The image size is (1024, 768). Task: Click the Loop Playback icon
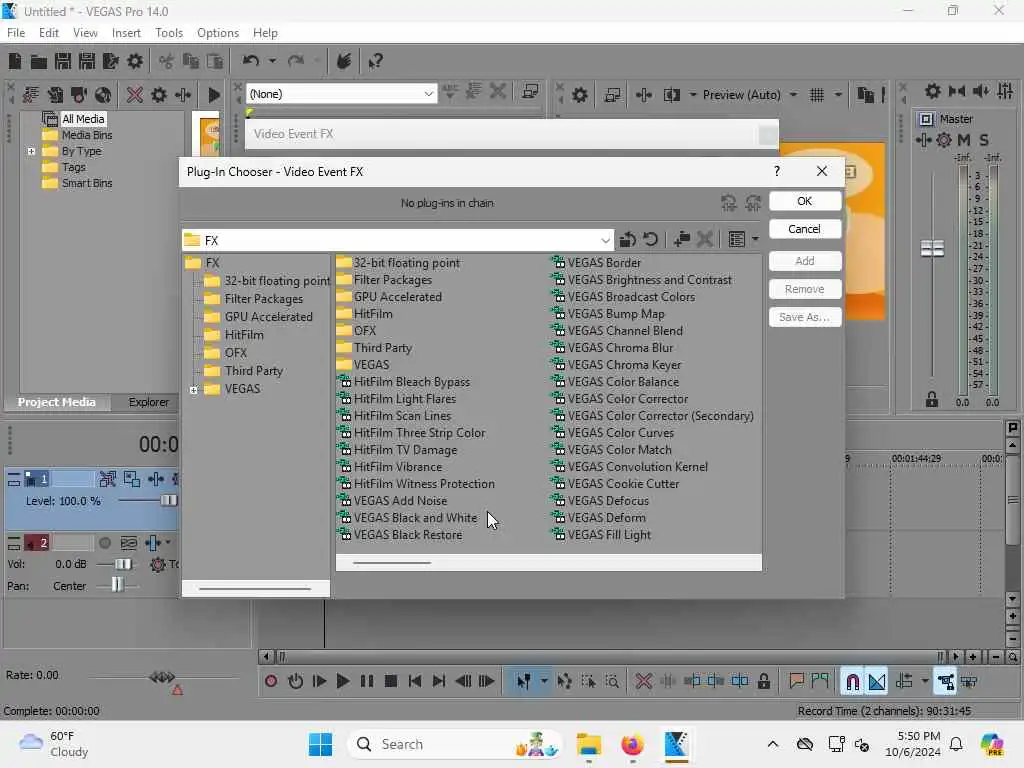pos(295,682)
